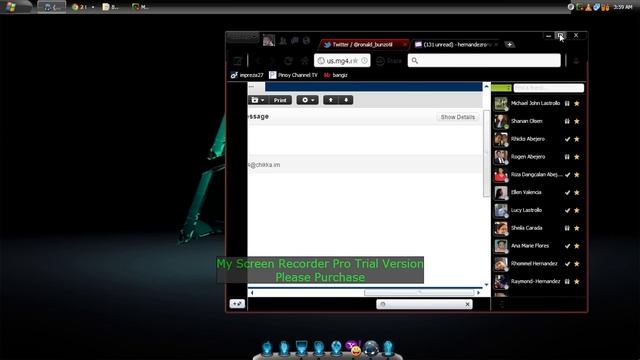Image resolution: width=640 pixels, height=360 pixels.
Task: Toggle favorite star for Ellen Valencia
Action: 577,193
